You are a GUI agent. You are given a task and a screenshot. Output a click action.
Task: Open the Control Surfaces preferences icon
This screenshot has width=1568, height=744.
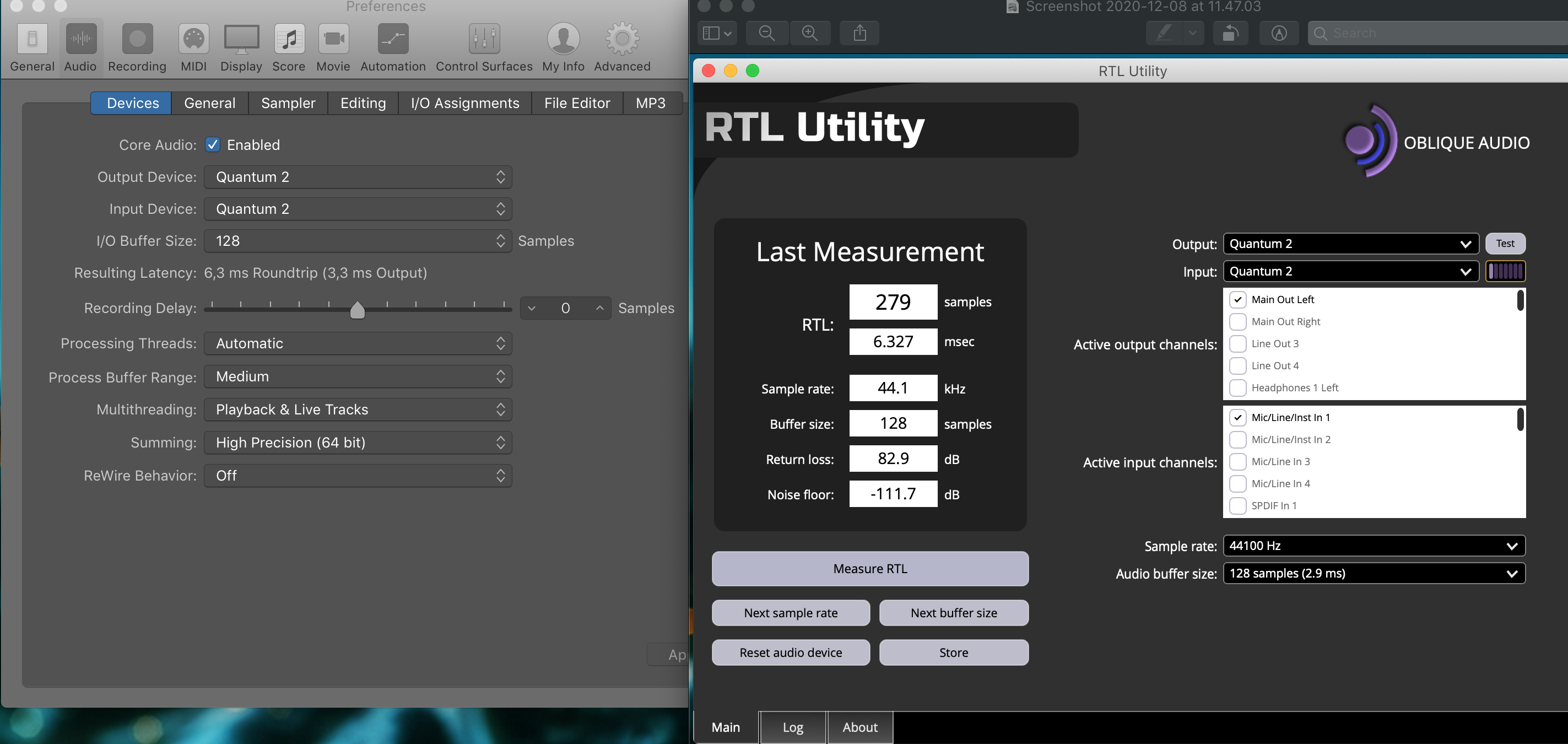(484, 40)
